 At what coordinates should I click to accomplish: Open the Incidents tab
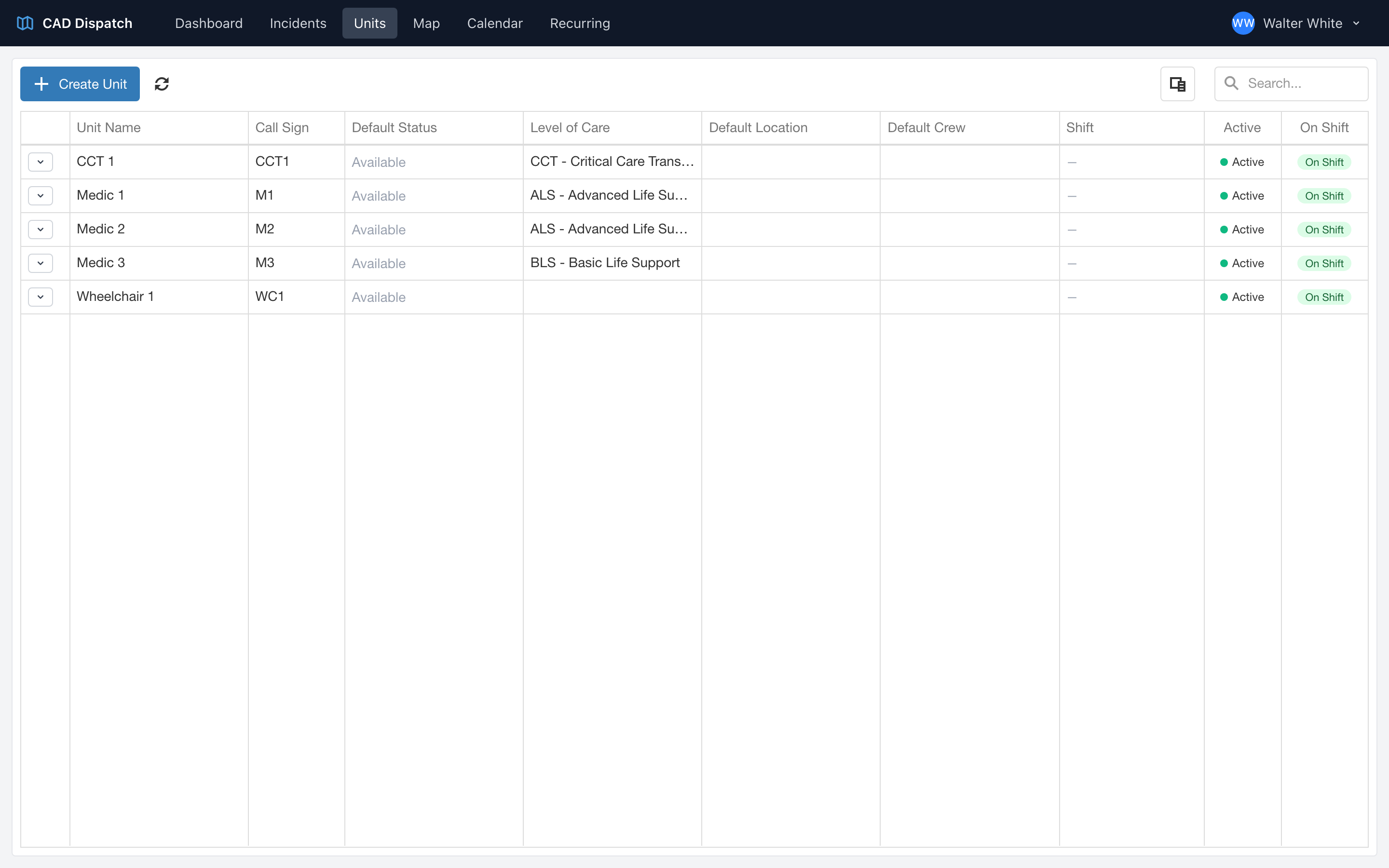(x=298, y=24)
